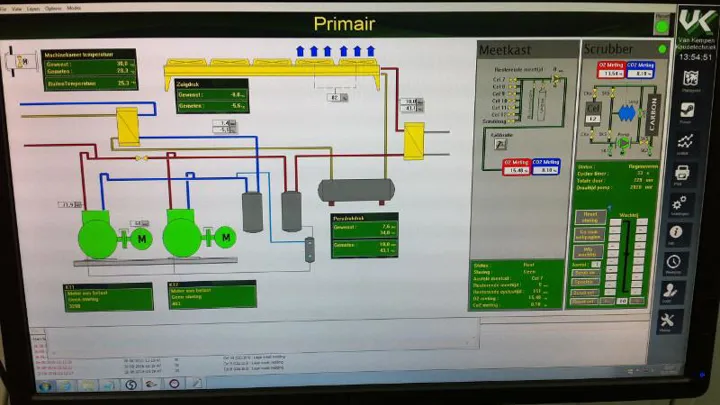The image size is (720, 405).
Task: Toggle the green status indicator beside Scrubber
Action: 661,48
